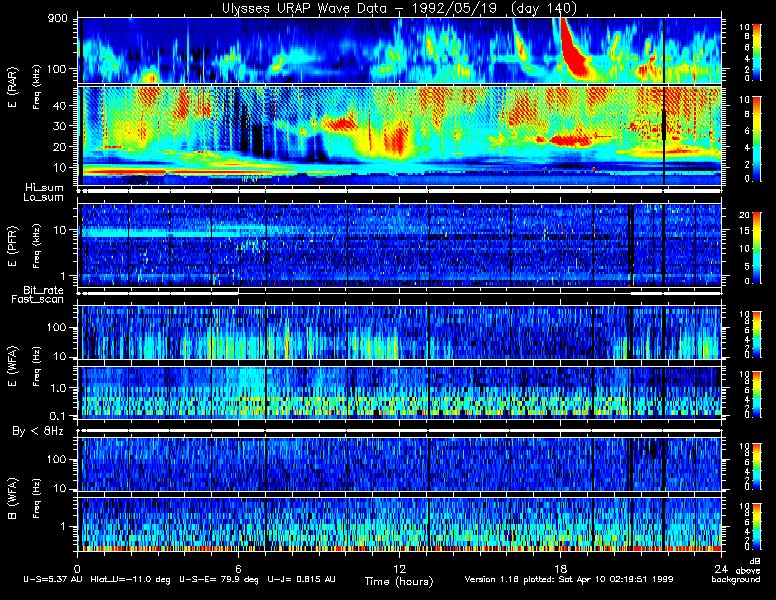The height and width of the screenshot is (600, 776).
Task: Click the color scale beside the top RAR high-band panel
Action: [757, 51]
